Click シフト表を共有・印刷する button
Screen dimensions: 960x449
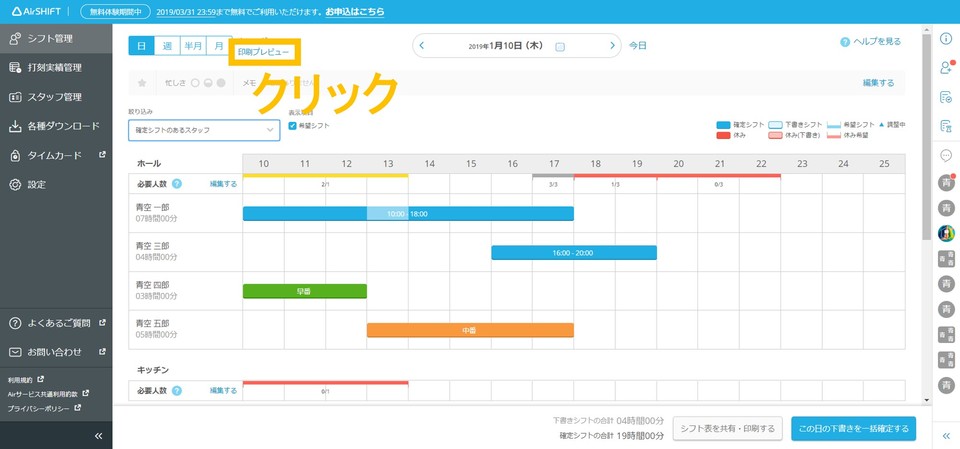[727, 428]
